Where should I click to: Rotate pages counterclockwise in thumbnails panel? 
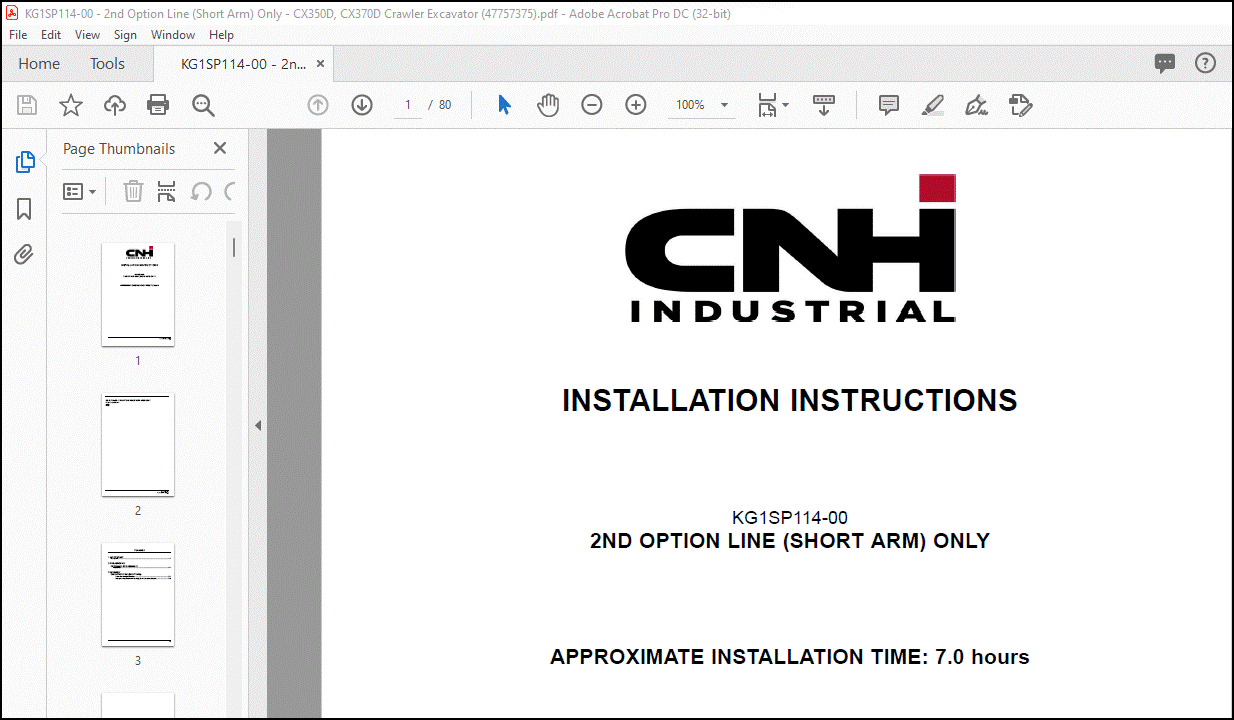[201, 191]
